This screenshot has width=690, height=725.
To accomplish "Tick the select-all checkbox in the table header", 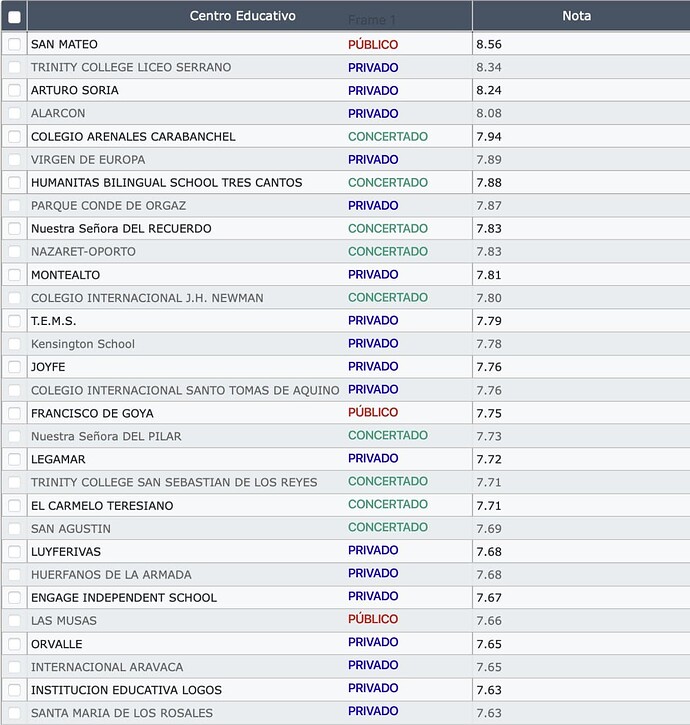I will [x=14, y=17].
